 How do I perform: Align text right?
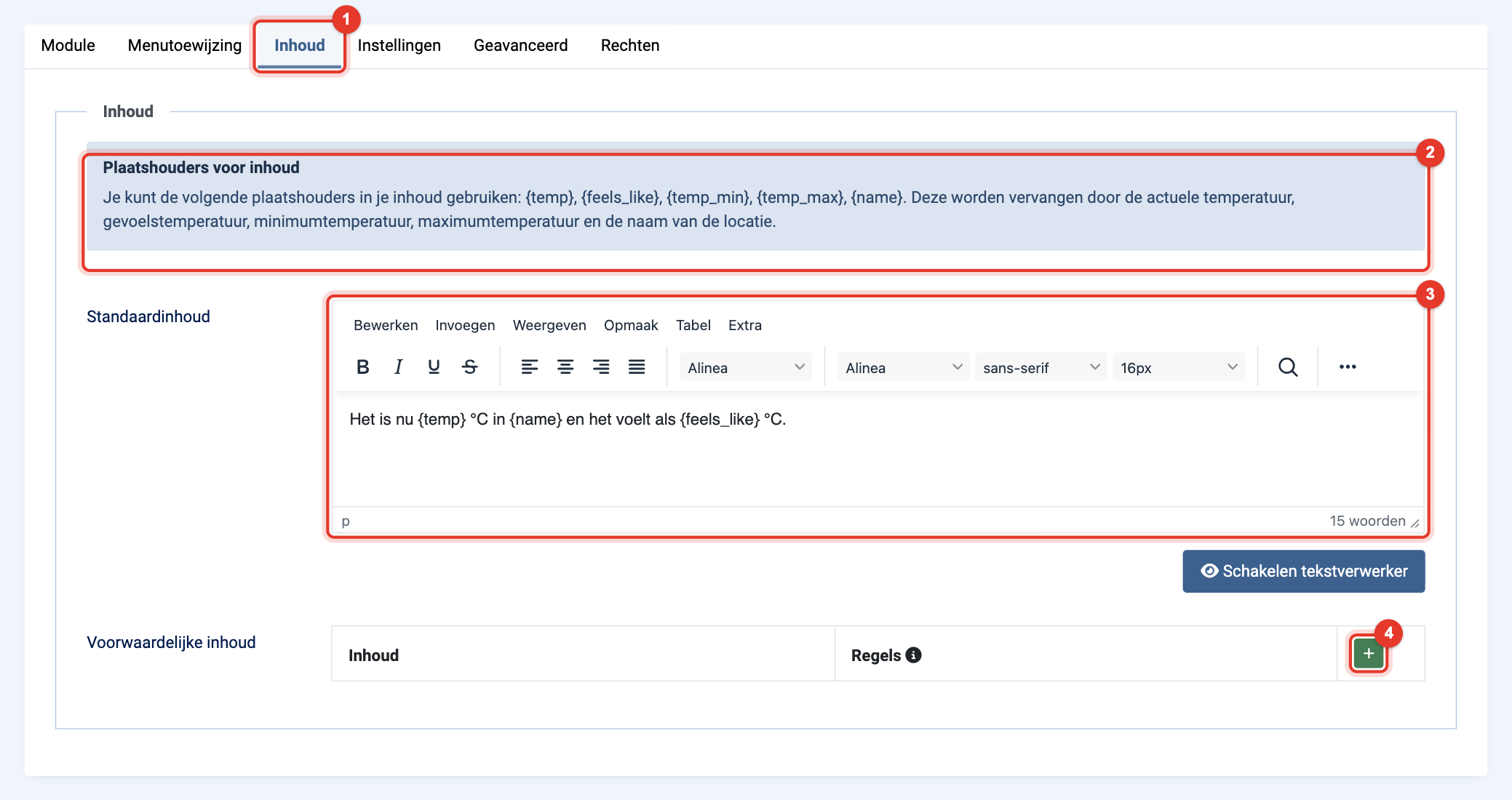600,367
